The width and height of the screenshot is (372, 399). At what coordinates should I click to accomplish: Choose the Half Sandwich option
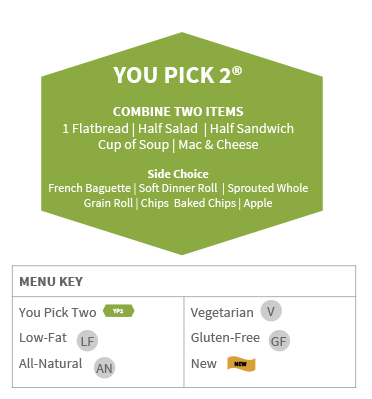click(x=252, y=129)
